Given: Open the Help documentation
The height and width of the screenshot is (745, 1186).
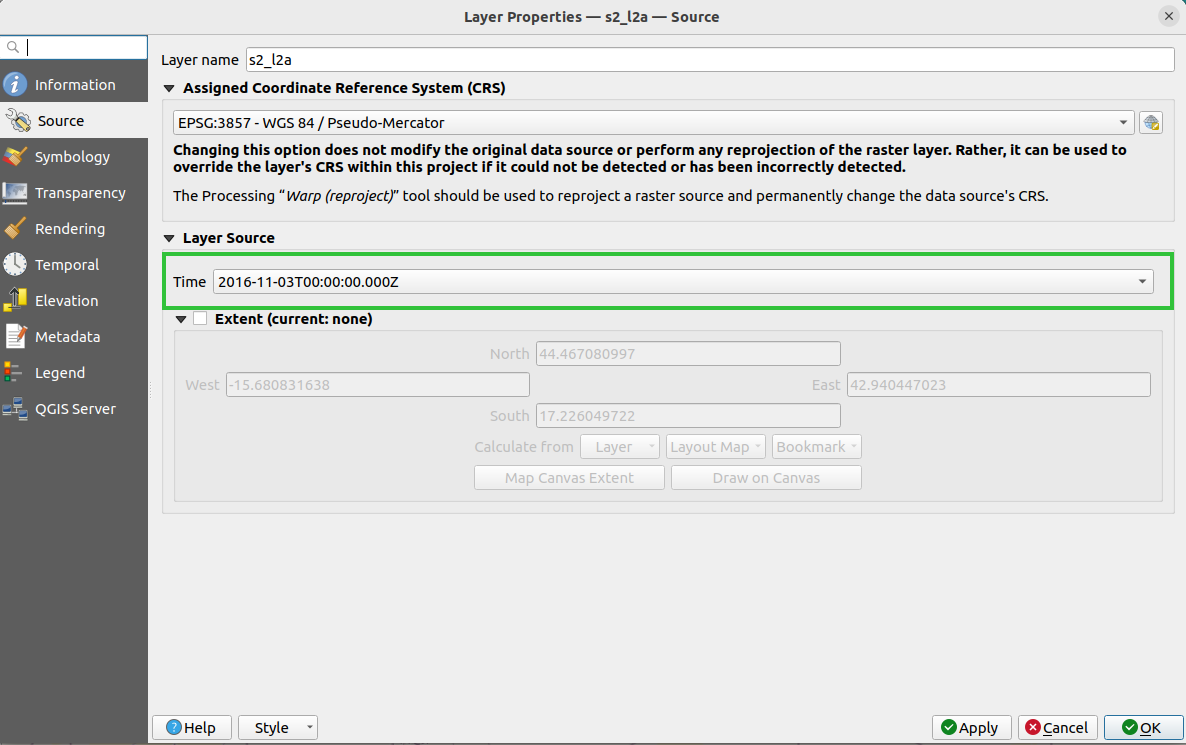Looking at the screenshot, I should coord(191,727).
